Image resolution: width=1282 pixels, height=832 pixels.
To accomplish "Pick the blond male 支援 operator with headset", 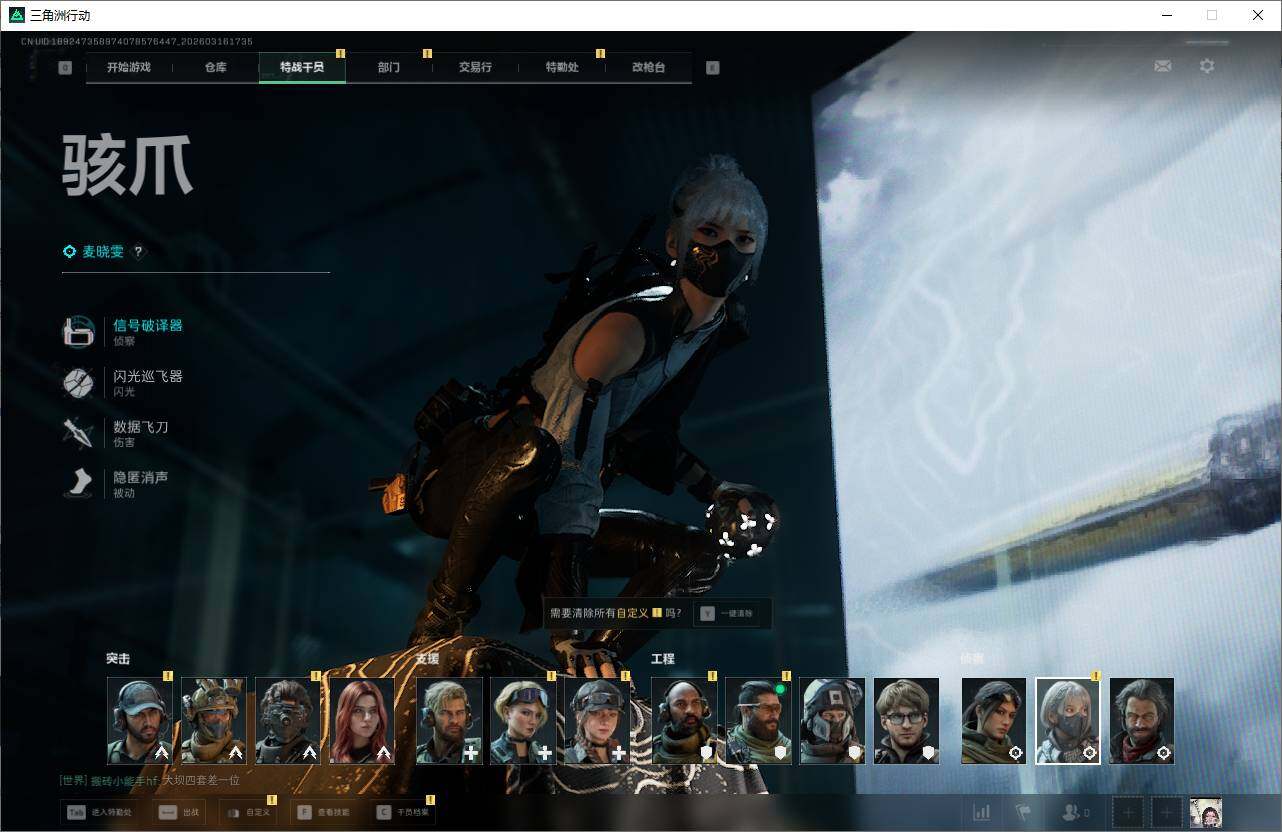I will [x=449, y=721].
